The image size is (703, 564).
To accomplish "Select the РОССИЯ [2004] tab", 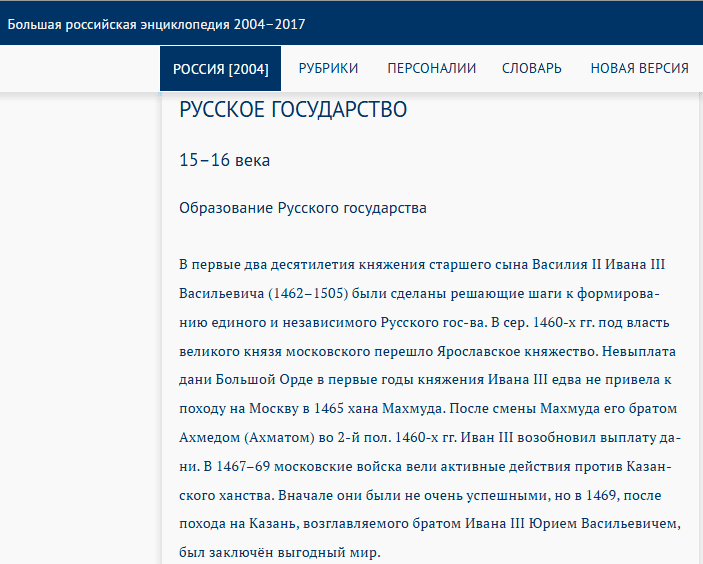I will tap(221, 68).
